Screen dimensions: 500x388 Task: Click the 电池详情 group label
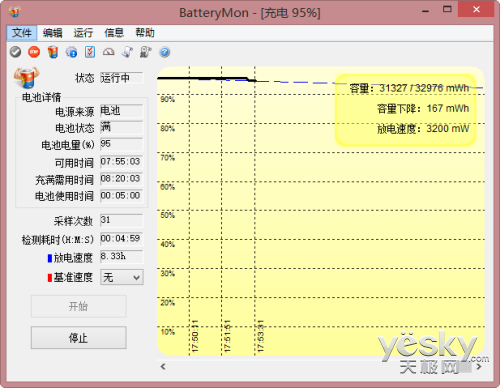point(41,97)
